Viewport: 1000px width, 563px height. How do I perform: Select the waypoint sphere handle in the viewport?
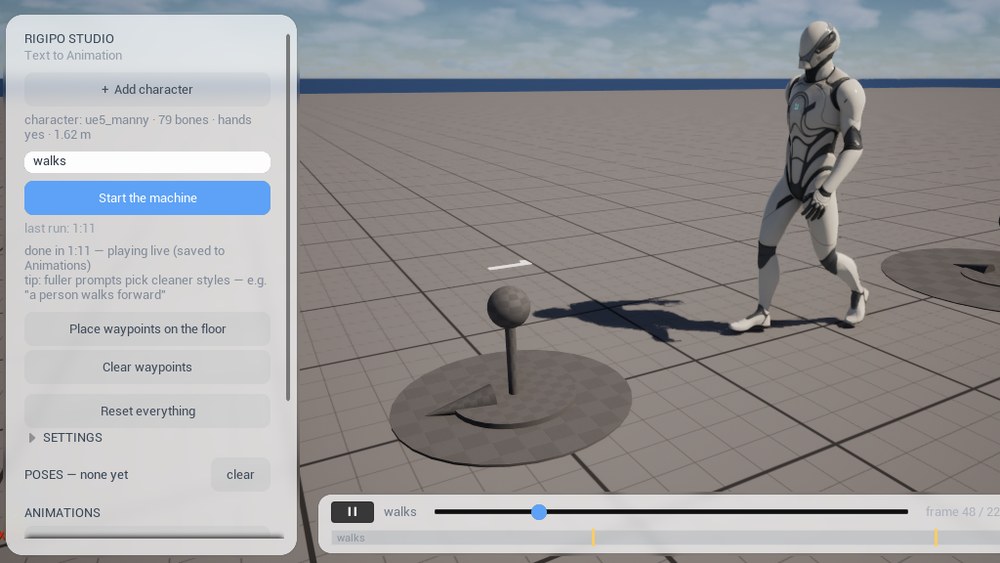click(x=509, y=307)
